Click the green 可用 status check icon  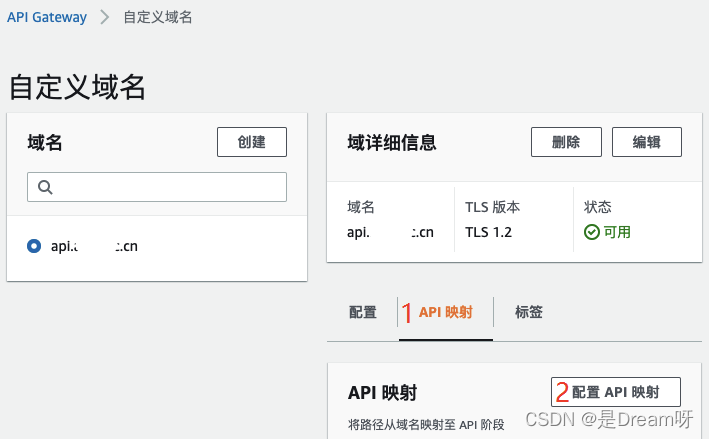[592, 232]
